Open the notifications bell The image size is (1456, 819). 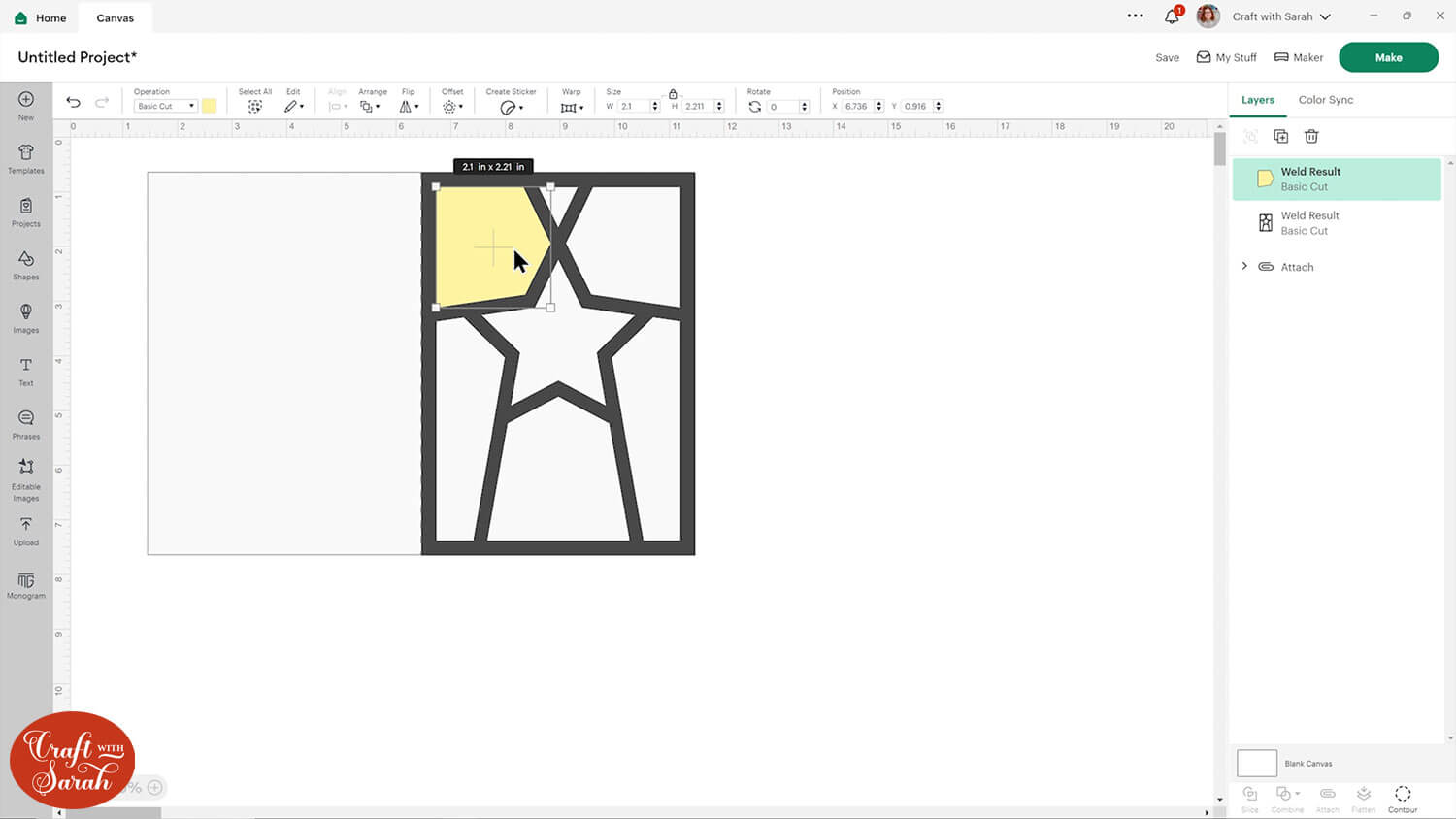(x=1172, y=16)
